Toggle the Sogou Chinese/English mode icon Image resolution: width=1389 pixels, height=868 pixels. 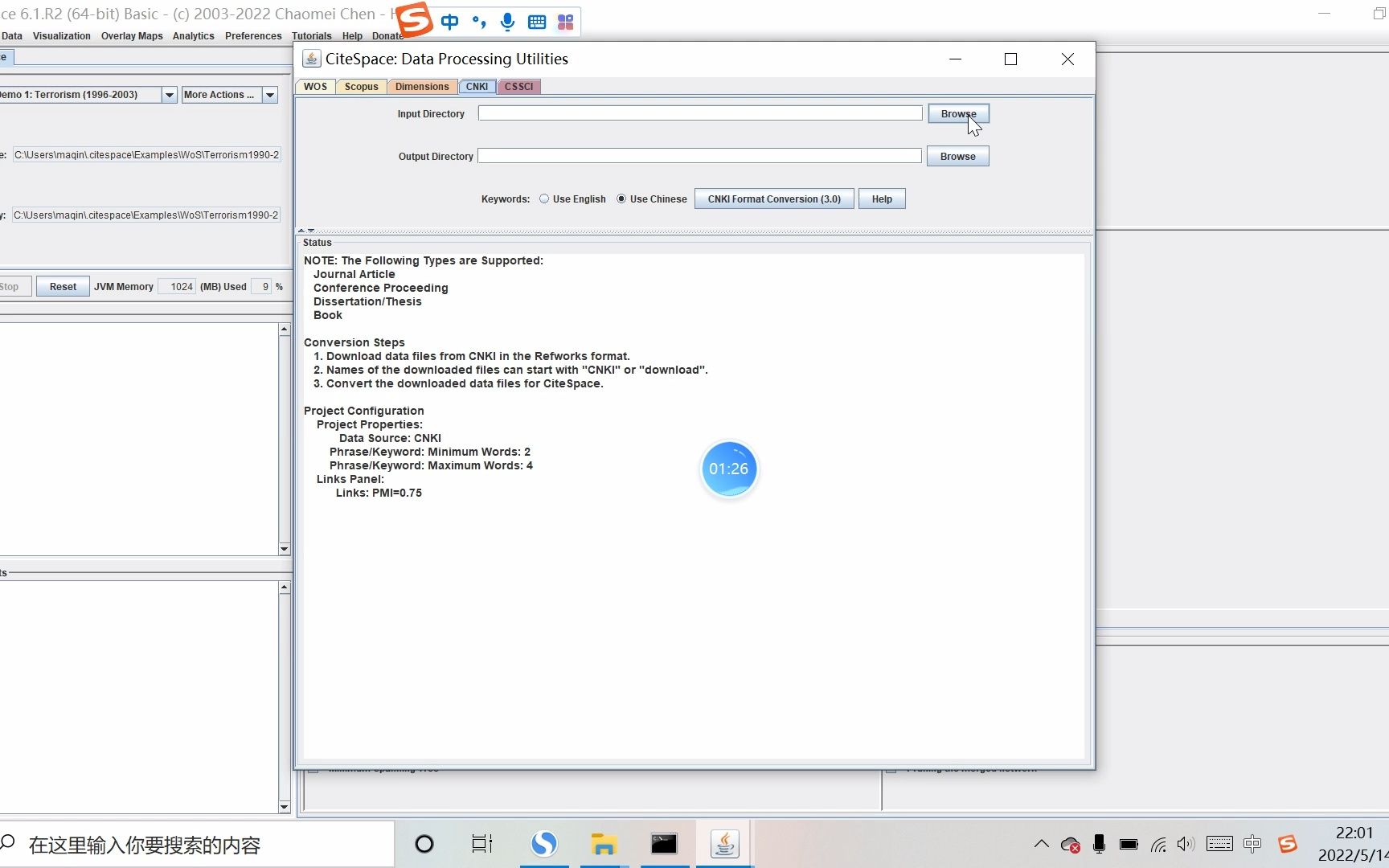point(449,22)
